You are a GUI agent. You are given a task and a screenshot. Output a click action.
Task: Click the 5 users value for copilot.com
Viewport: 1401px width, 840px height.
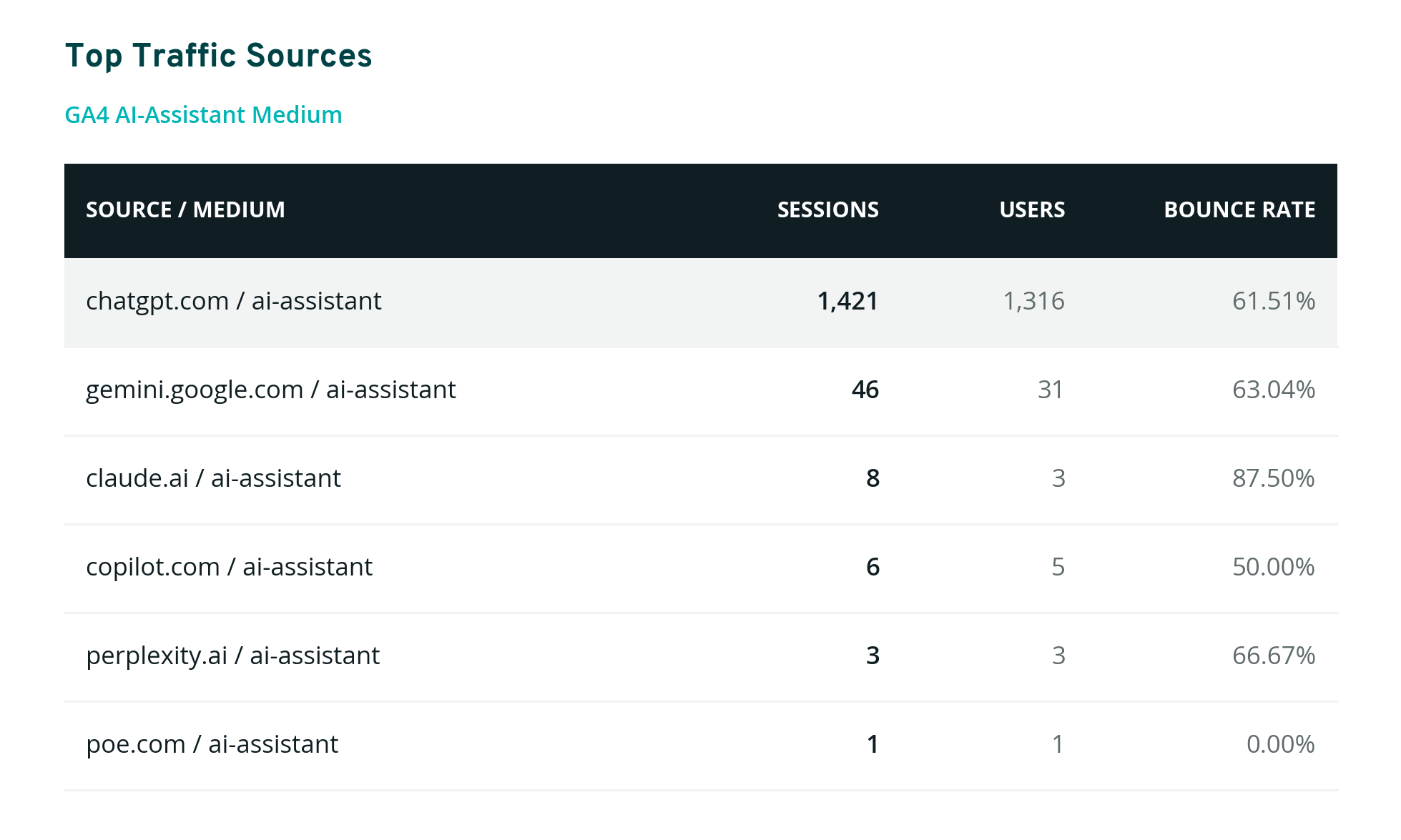1058,567
